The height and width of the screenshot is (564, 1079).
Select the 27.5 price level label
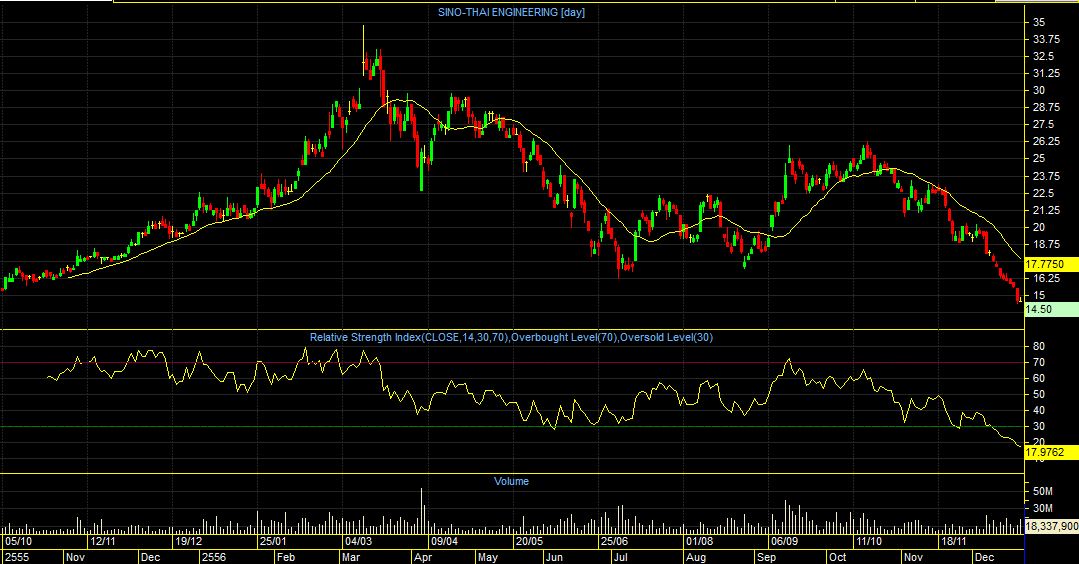pos(1043,124)
